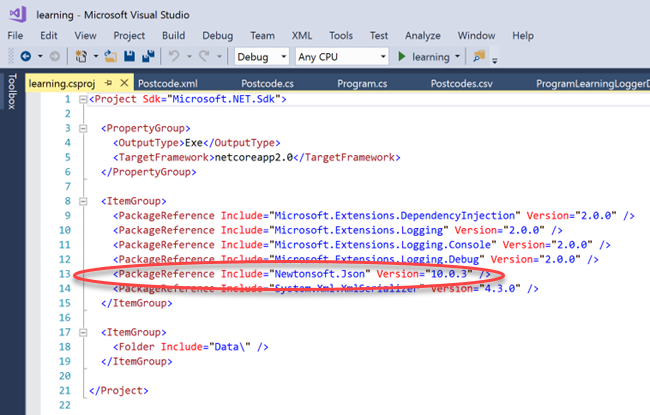Click line number 13 in the gutter
The height and width of the screenshot is (415, 650).
(x=65, y=274)
